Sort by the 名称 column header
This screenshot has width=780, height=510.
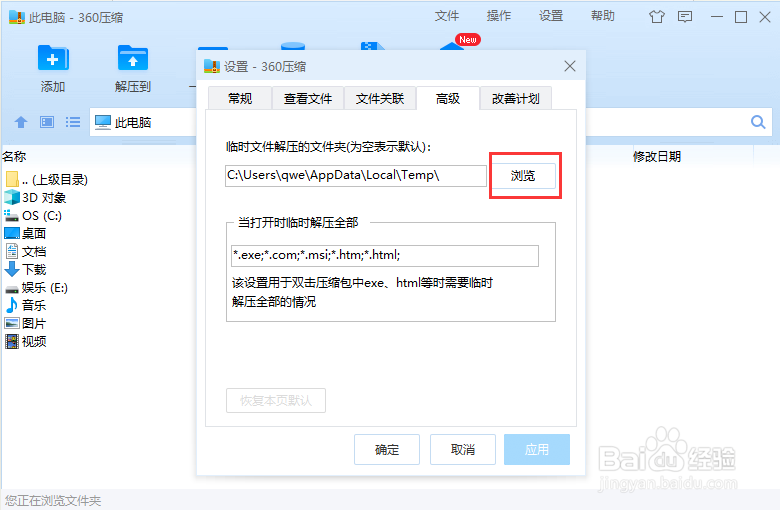[x=14, y=157]
